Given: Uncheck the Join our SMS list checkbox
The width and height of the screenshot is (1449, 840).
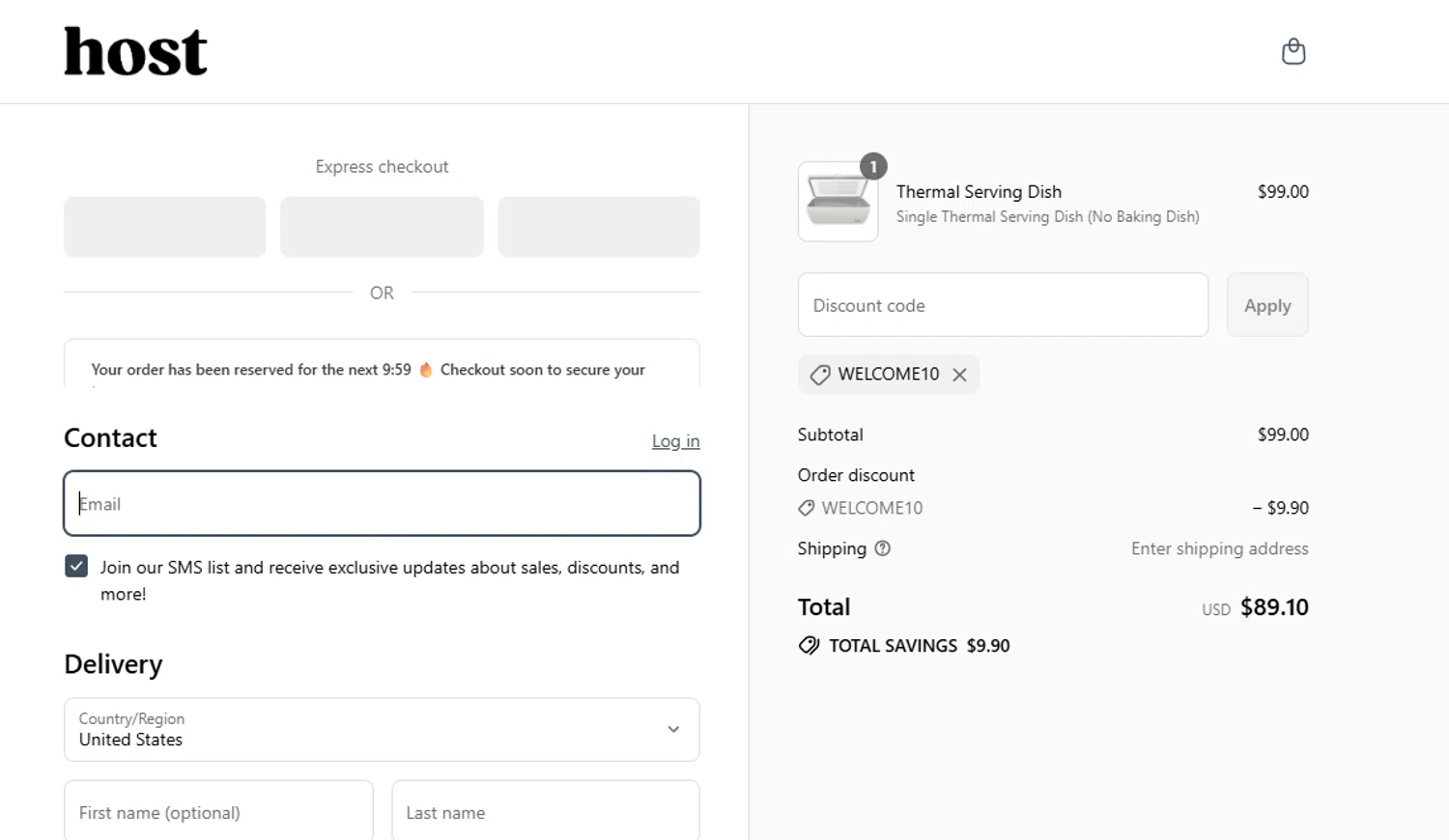Looking at the screenshot, I should pos(76,566).
